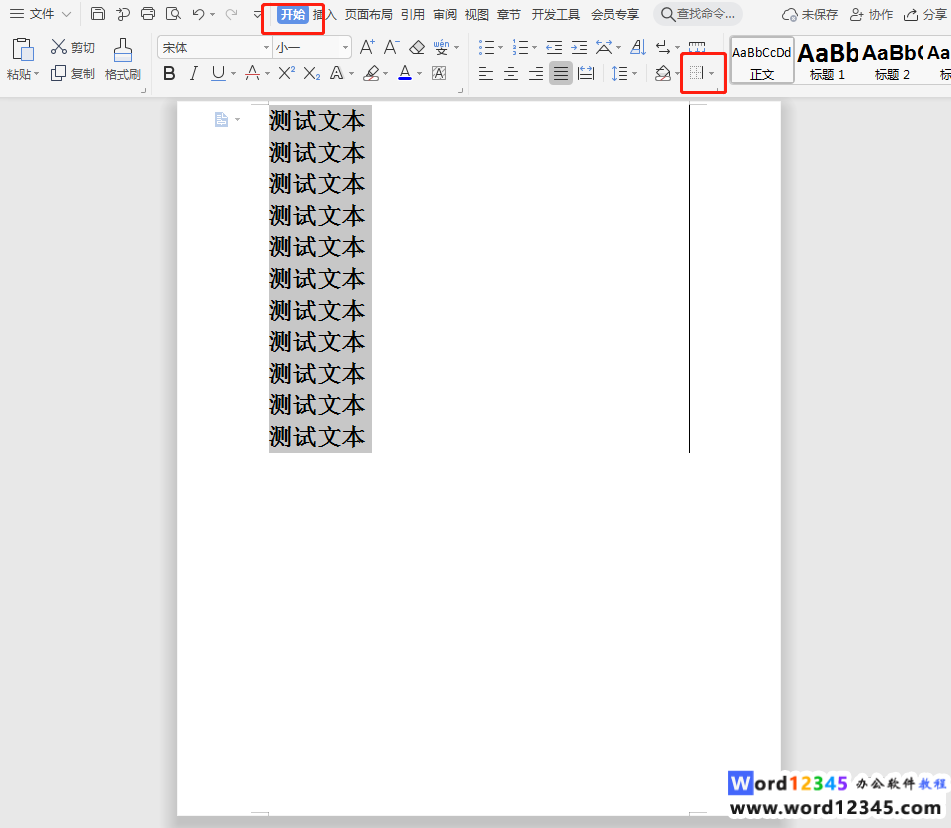
Task: Toggle justified text alignment
Action: [x=561, y=73]
